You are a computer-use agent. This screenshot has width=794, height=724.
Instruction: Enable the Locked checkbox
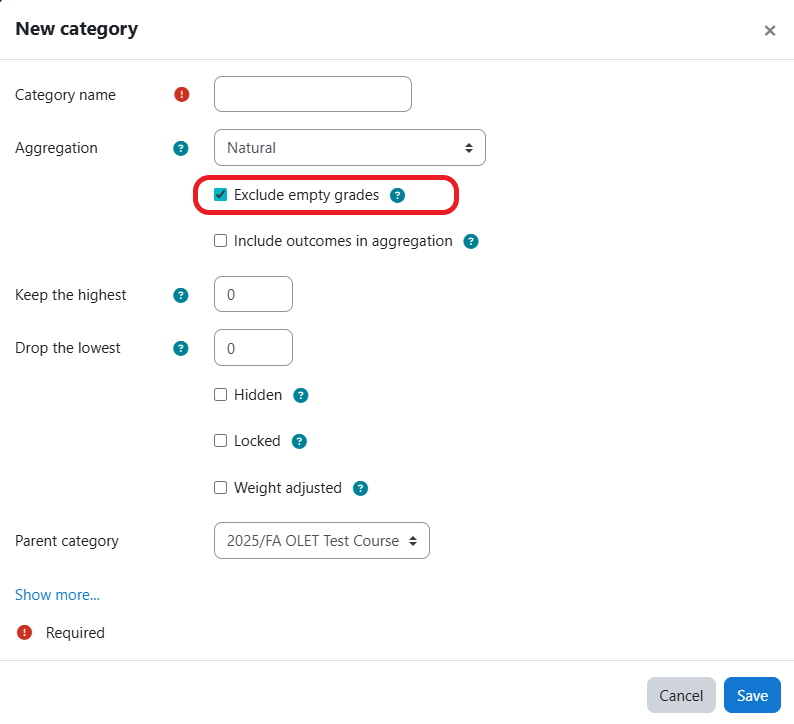[x=221, y=441]
